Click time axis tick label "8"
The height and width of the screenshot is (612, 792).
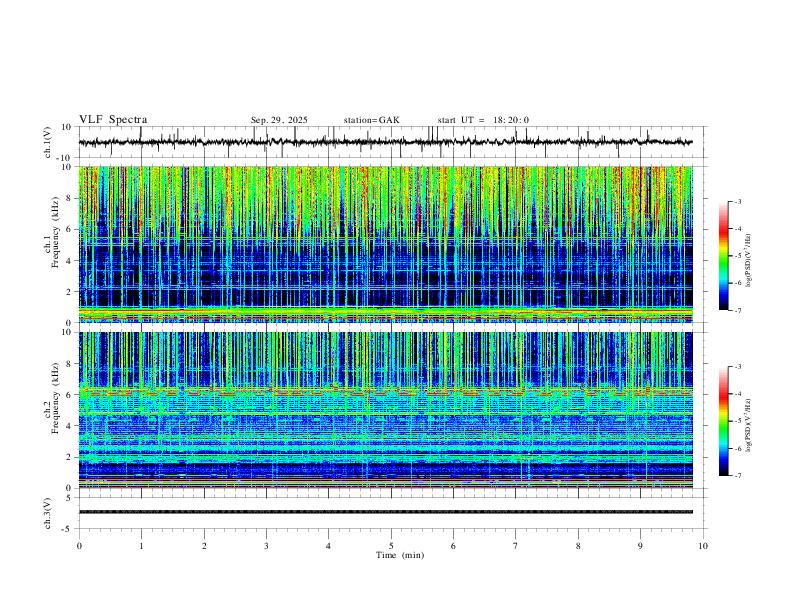point(578,546)
